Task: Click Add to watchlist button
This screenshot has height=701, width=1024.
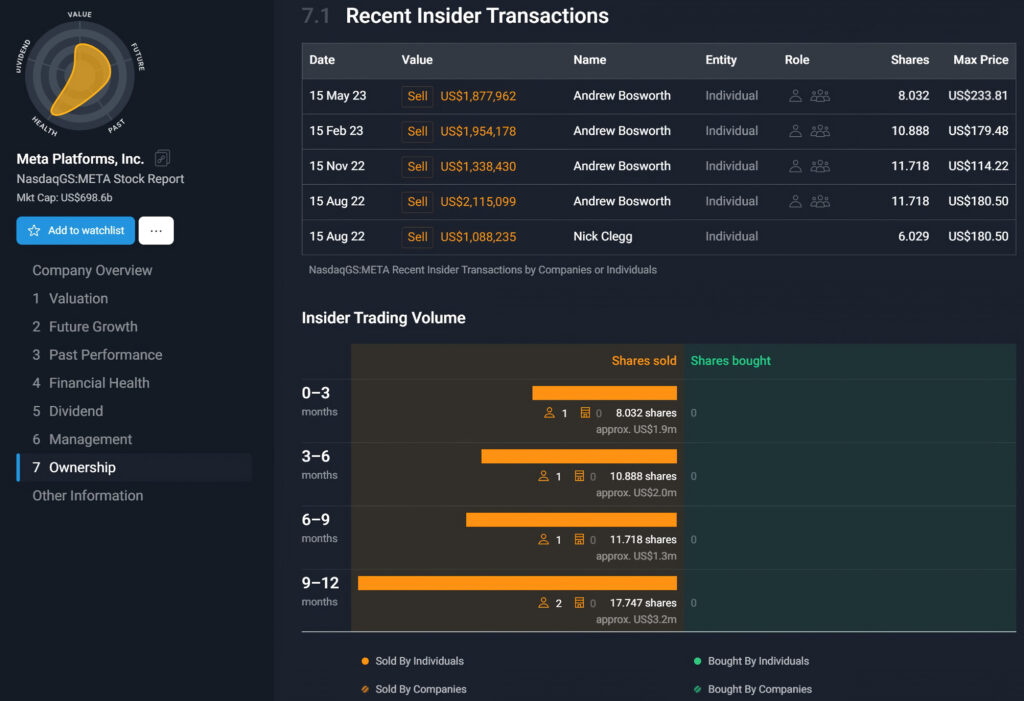Action: [76, 231]
